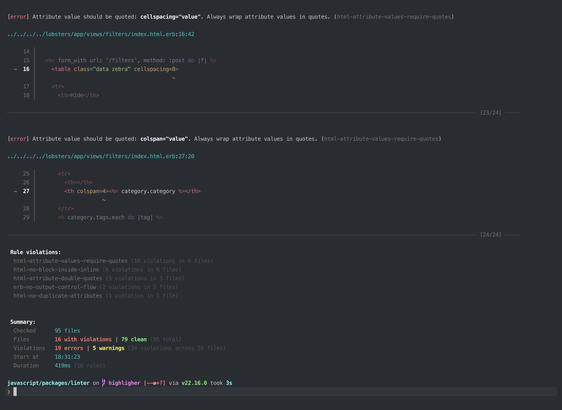Click the tilde marker under colspan

pyautogui.click(x=104, y=200)
